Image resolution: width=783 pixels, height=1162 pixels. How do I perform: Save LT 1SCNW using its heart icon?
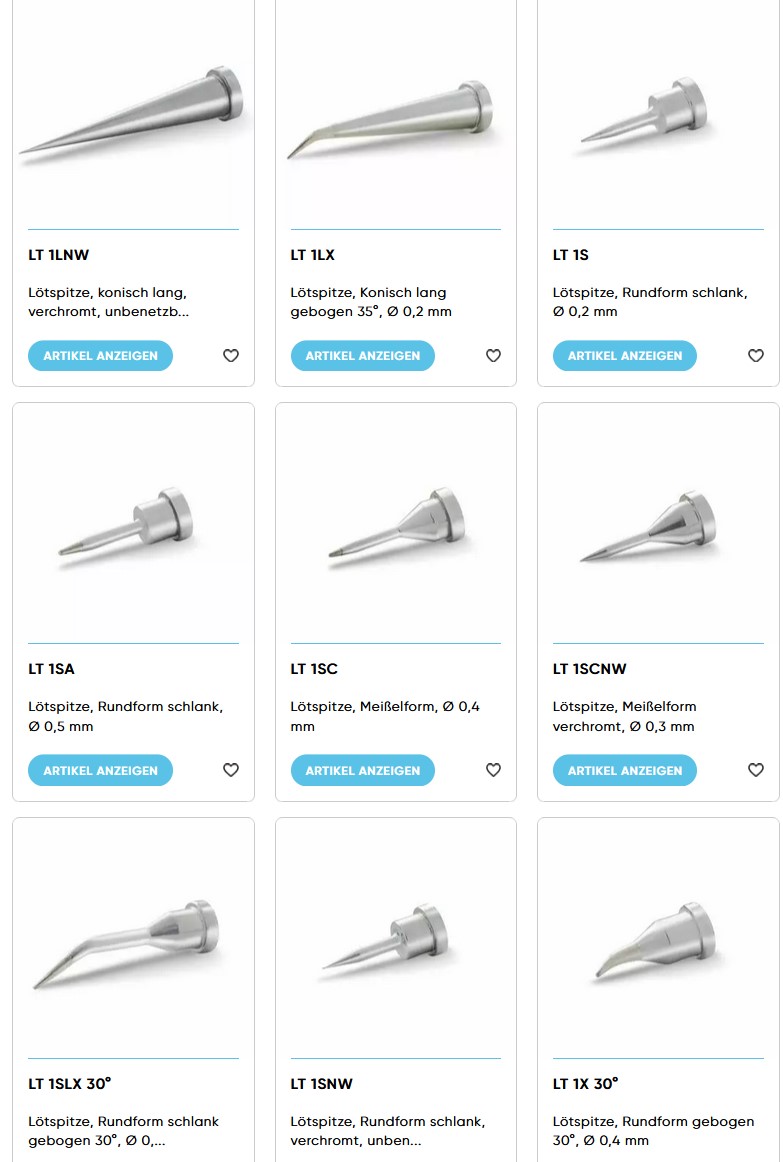coord(755,770)
